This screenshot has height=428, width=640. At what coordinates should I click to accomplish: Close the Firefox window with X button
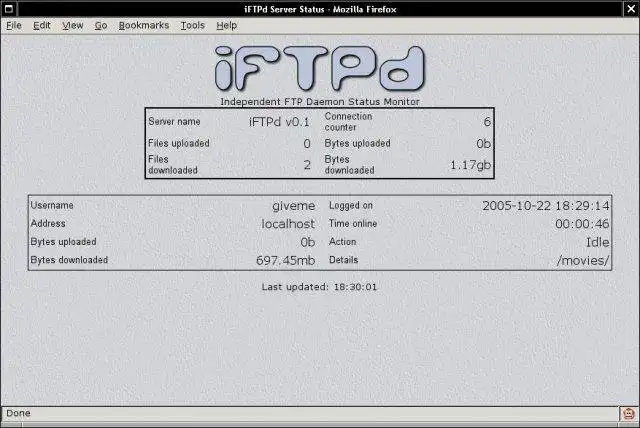tap(631, 9)
